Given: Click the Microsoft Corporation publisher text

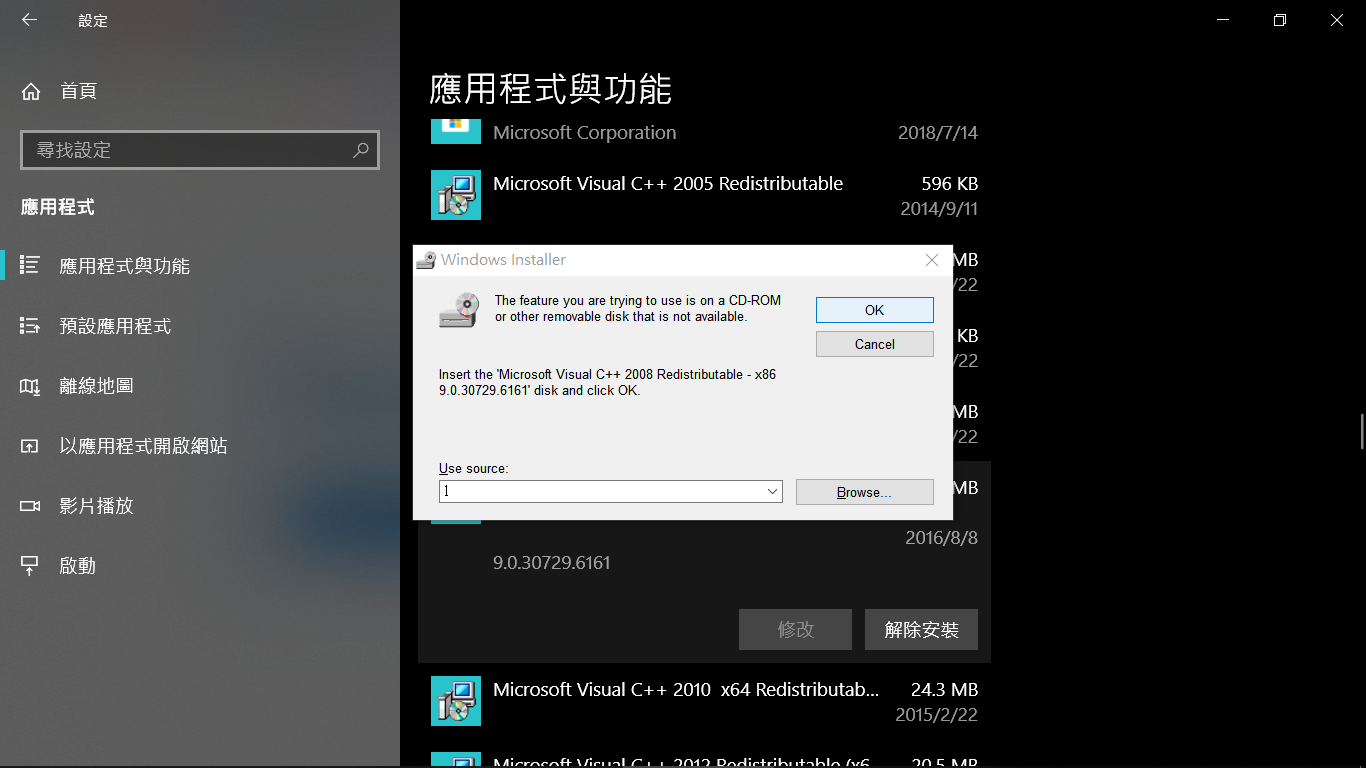Looking at the screenshot, I should click(x=584, y=133).
